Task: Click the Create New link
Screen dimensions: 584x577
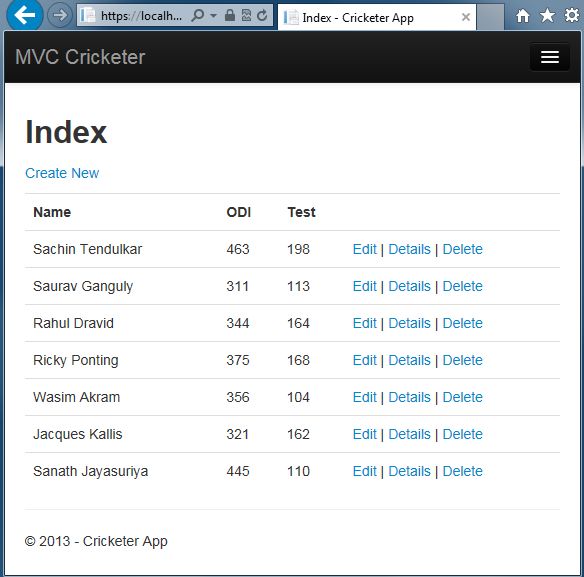Action: tap(62, 173)
